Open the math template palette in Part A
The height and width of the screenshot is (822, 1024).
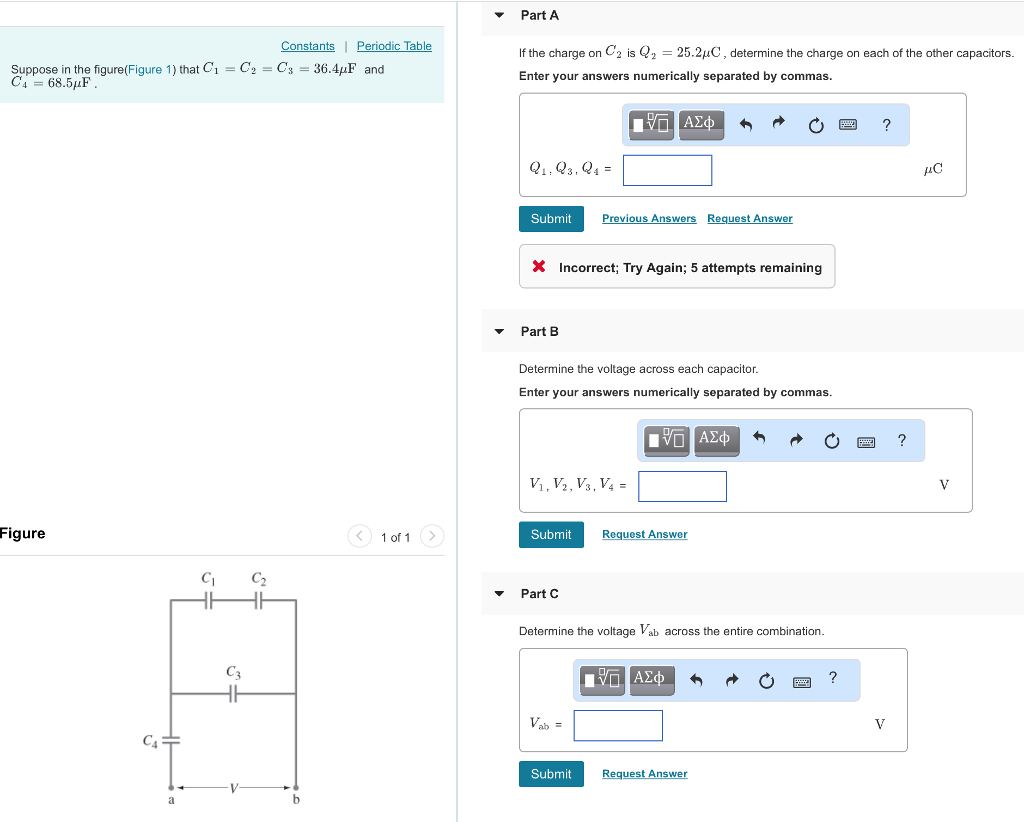(x=649, y=124)
